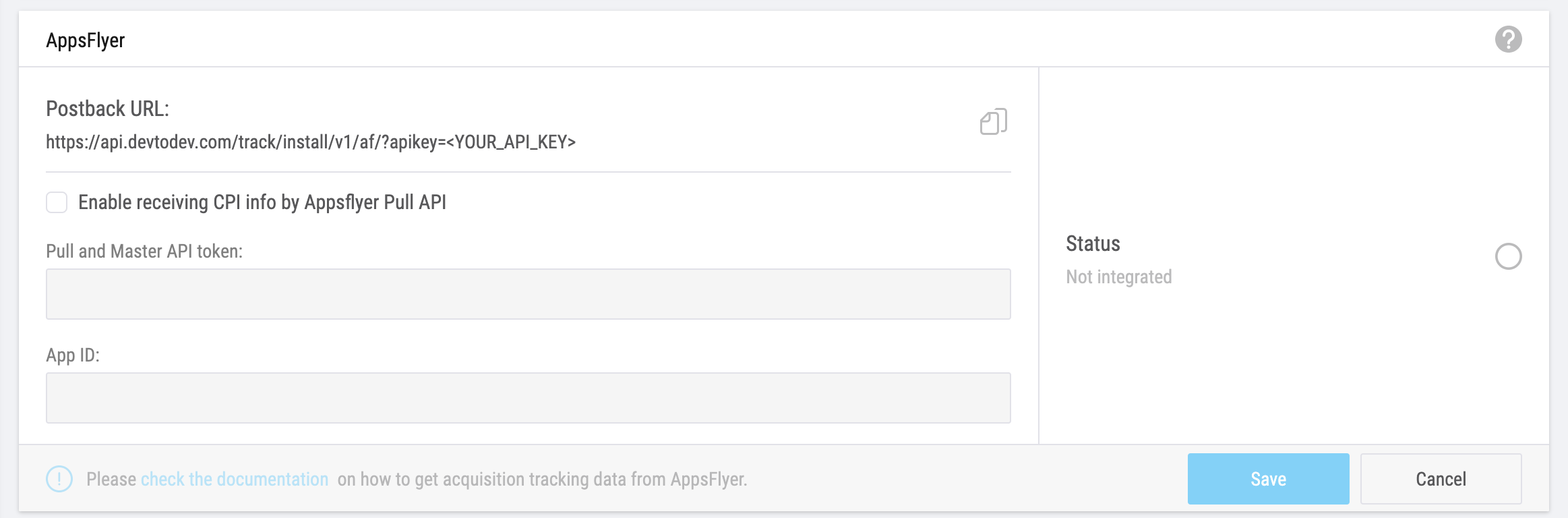This screenshot has height=518, width=1568.
Task: Enable receiving CPI info by Appsflyer Pull API
Action: [x=57, y=202]
